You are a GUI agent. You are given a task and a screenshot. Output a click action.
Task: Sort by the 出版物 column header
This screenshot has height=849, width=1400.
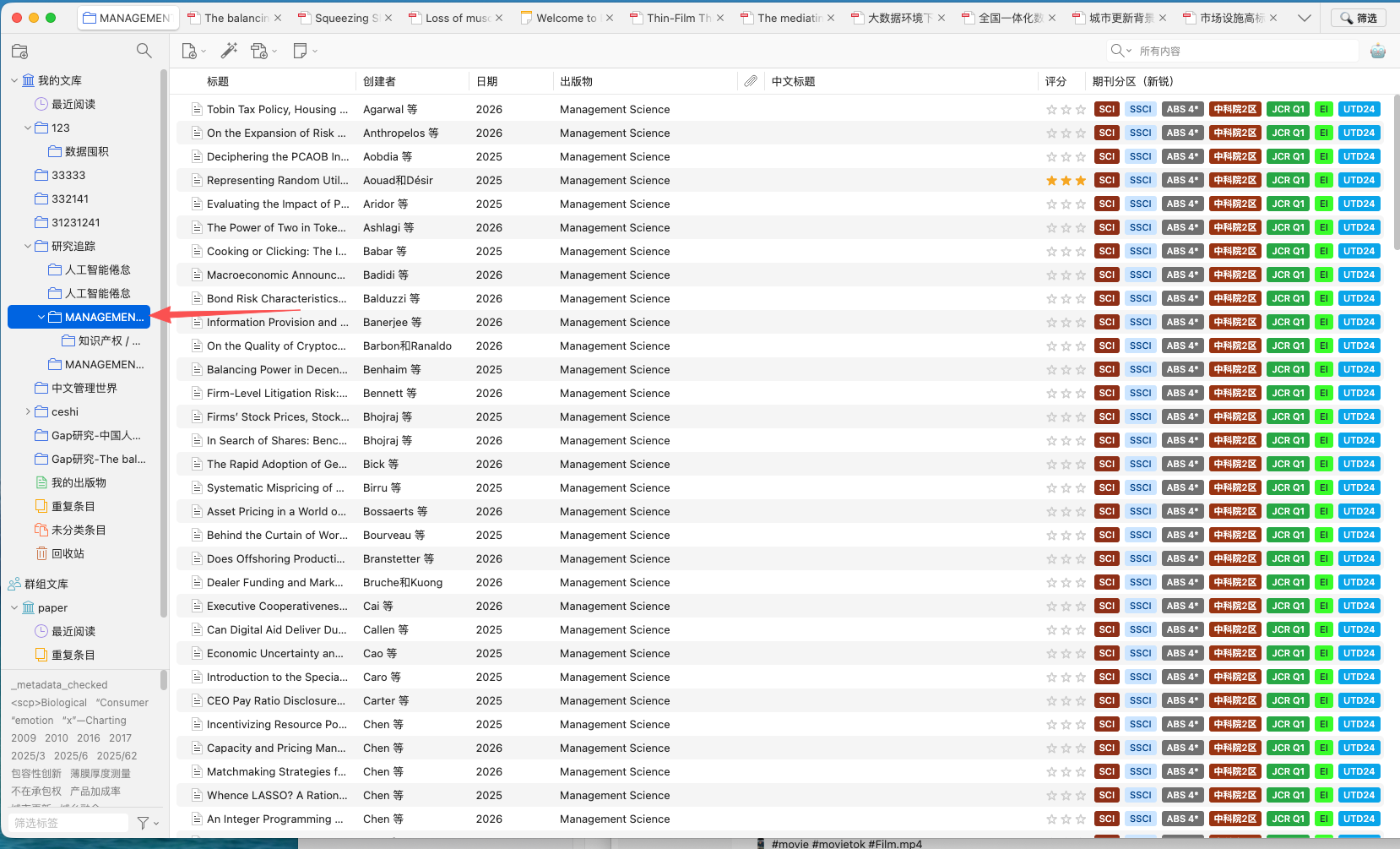[x=576, y=81]
